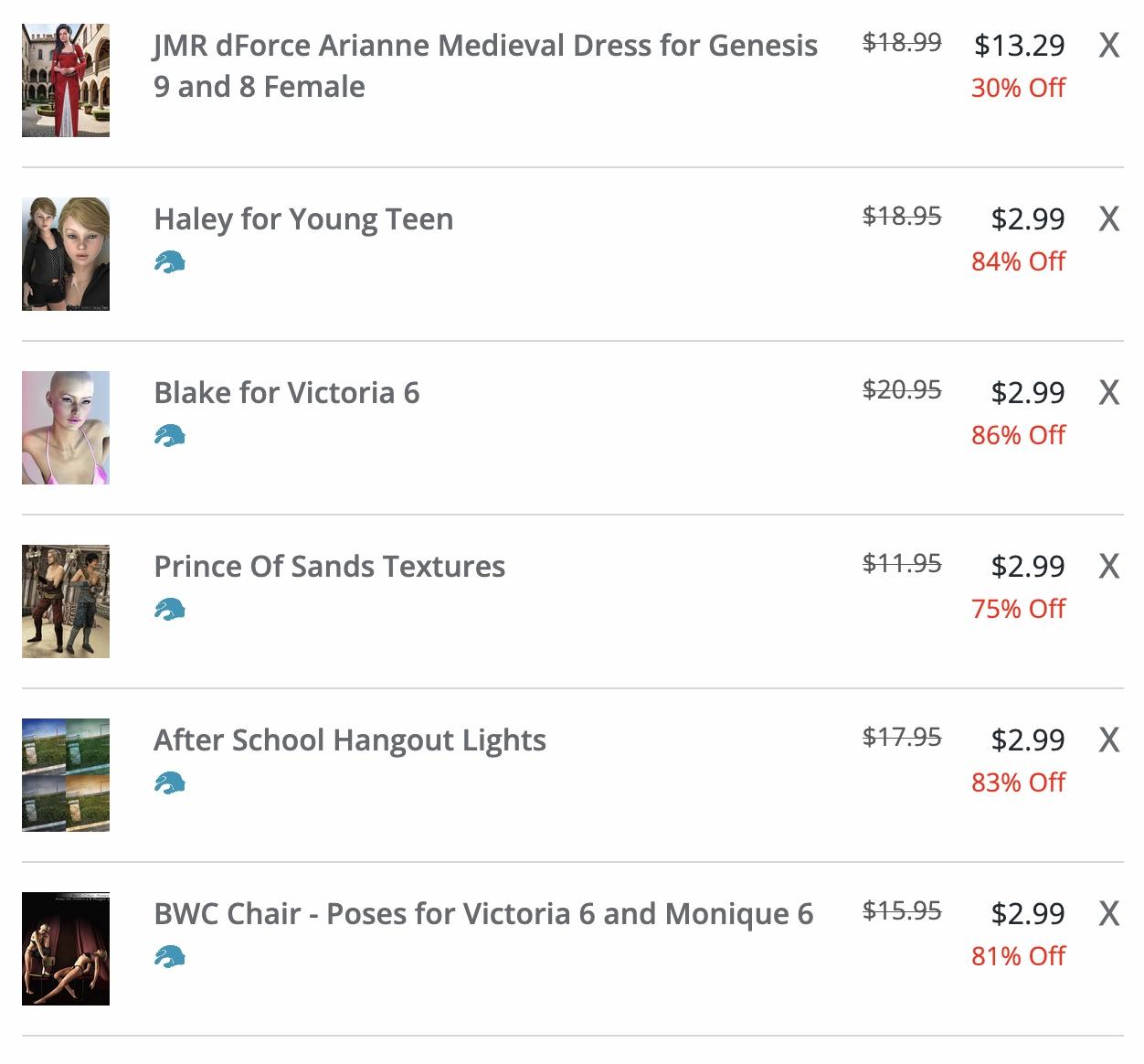
Task: Click the After School Hangout Lights thumbnail
Action: tap(66, 775)
